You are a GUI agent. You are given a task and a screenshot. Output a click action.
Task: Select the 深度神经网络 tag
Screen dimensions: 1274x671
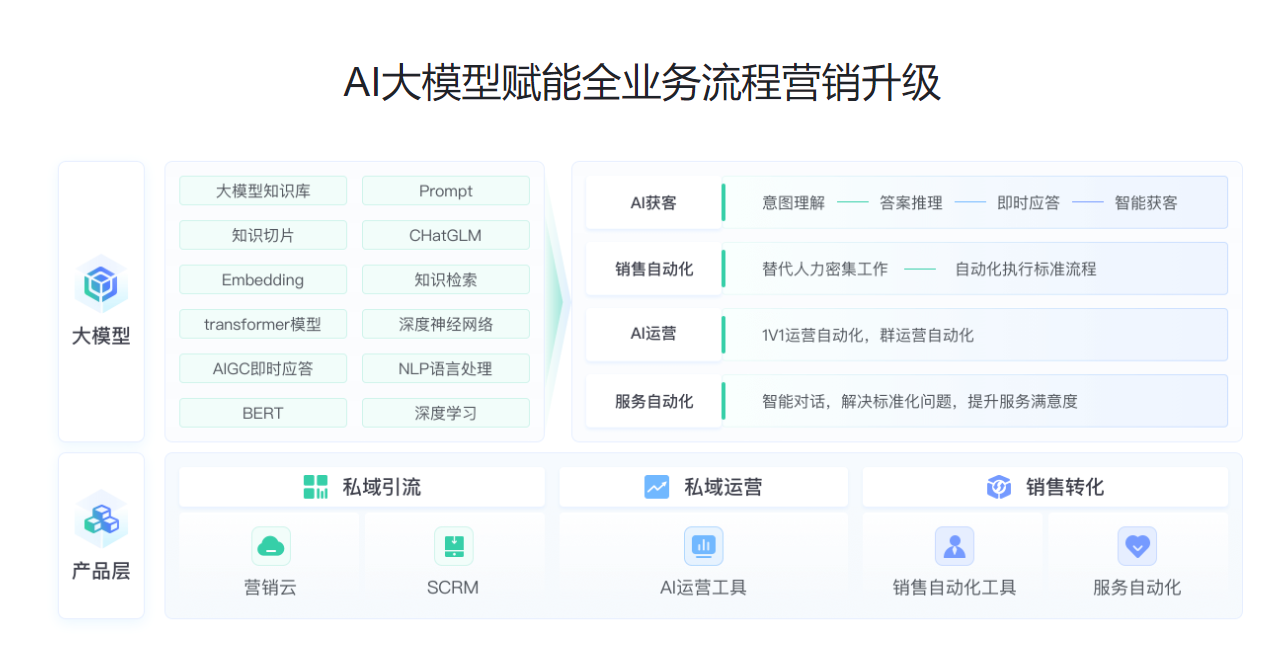446,324
